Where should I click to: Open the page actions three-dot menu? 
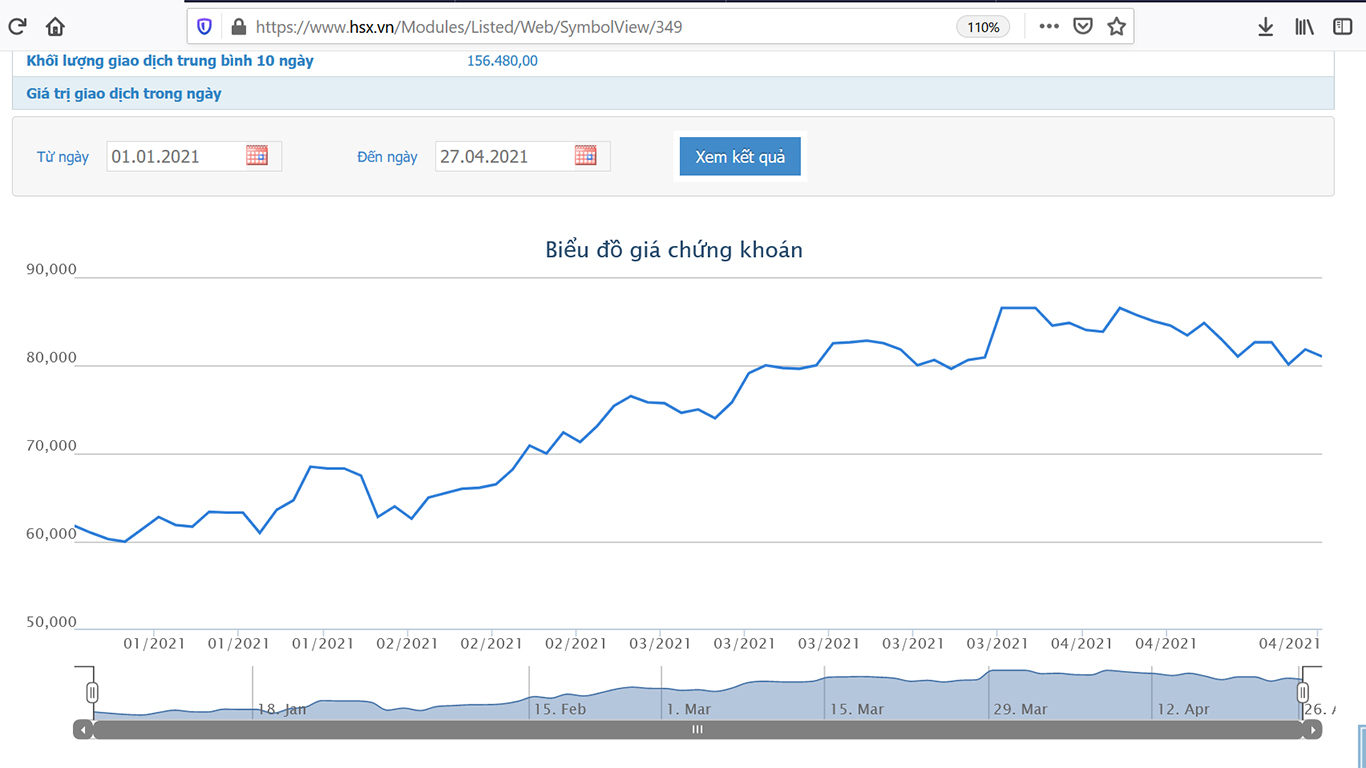point(1048,27)
